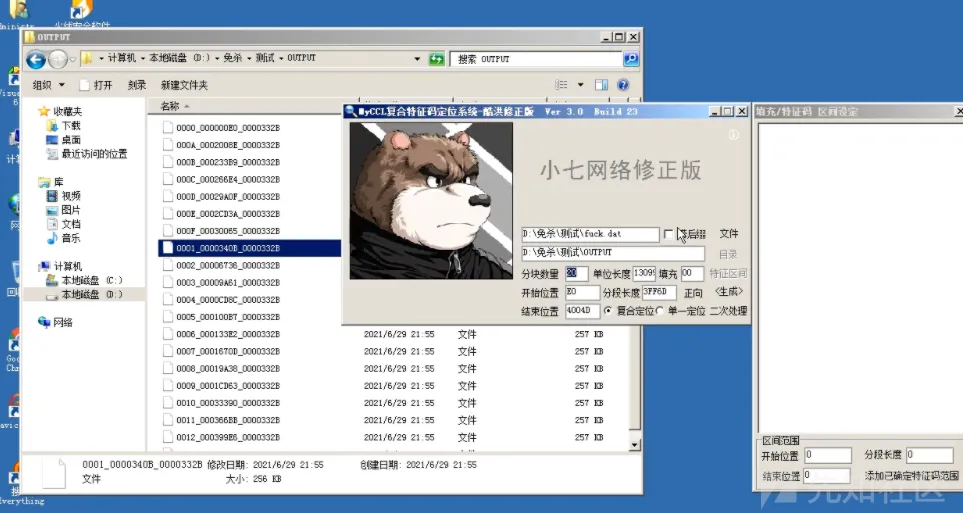Click 新建文件夹 in the toolbar
Image resolution: width=963 pixels, height=513 pixels.
pos(184,85)
